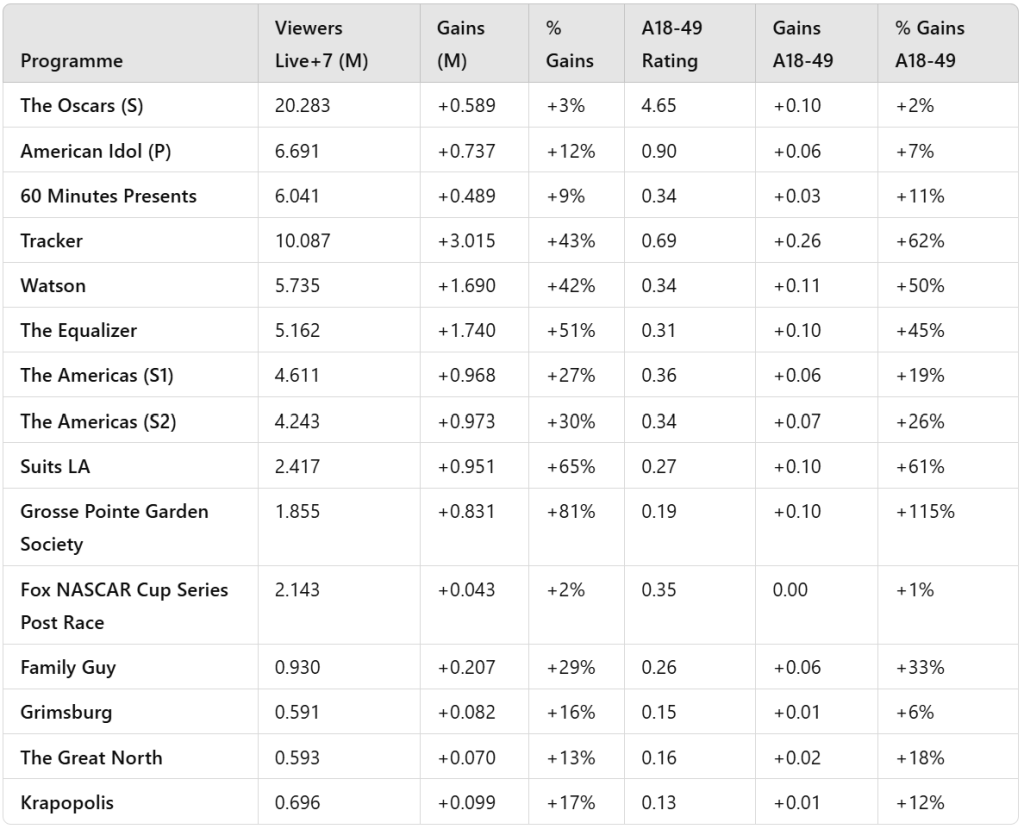This screenshot has width=1024, height=829.
Task: Select Tracker's +3.015 gains value
Action: [x=466, y=241]
